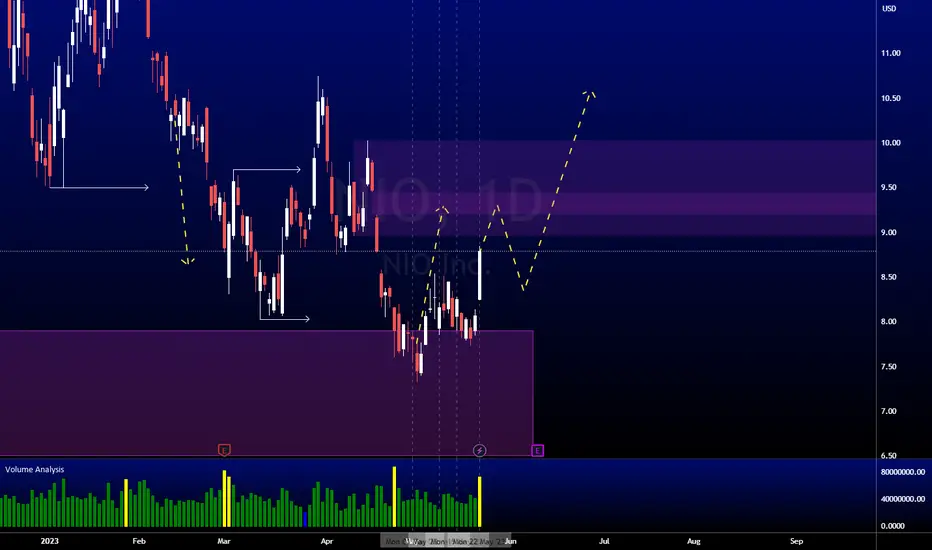Click the 8.50 price axis label
The height and width of the screenshot is (550, 932).
889,277
